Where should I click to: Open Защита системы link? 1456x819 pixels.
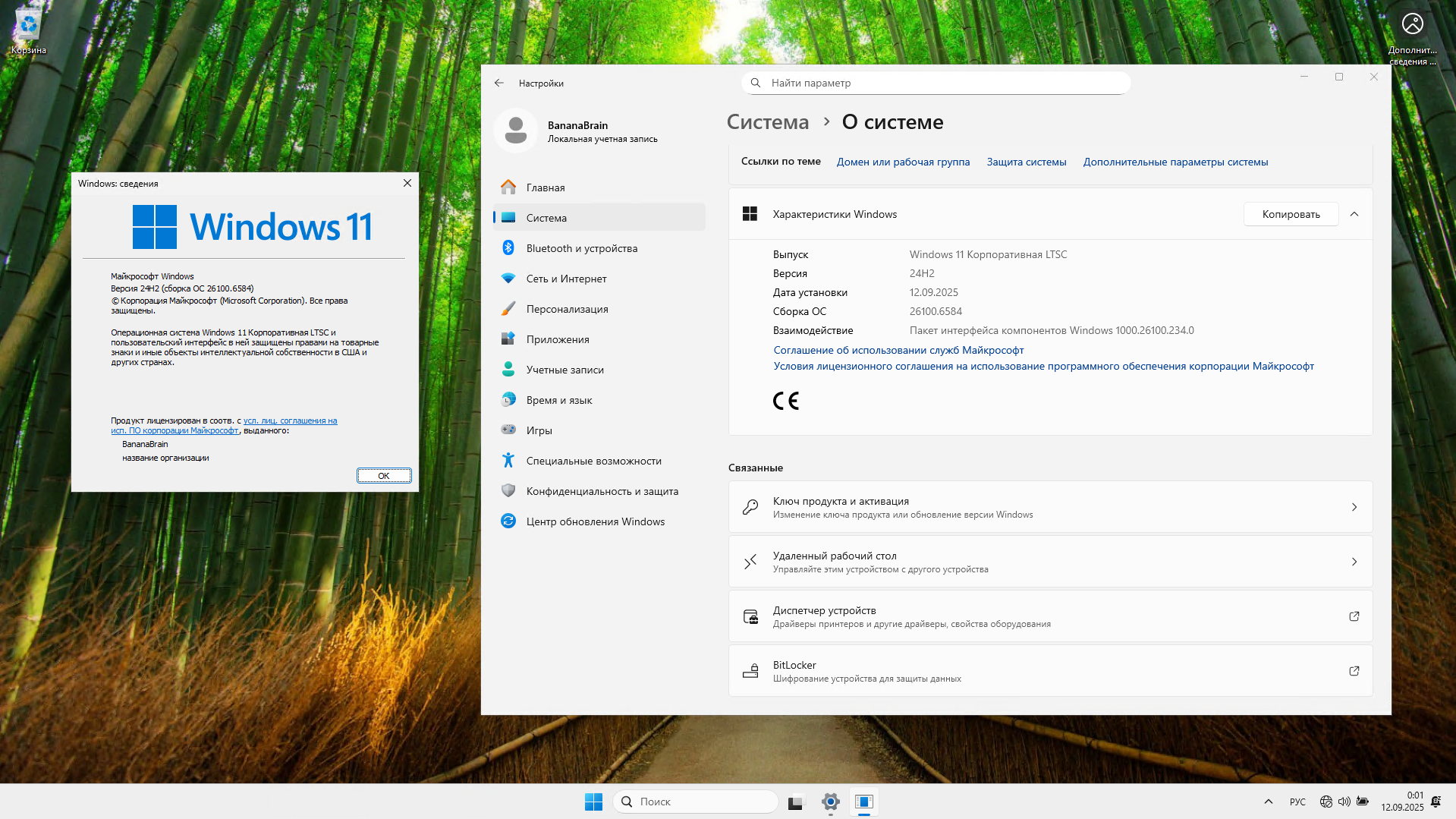(x=1027, y=162)
